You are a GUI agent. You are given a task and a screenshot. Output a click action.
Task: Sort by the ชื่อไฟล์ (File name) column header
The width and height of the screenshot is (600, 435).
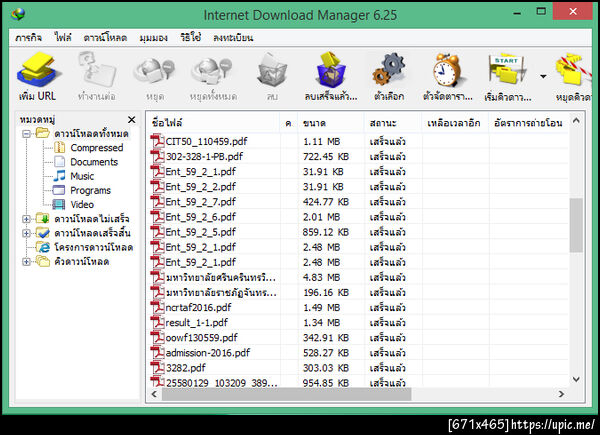213,123
